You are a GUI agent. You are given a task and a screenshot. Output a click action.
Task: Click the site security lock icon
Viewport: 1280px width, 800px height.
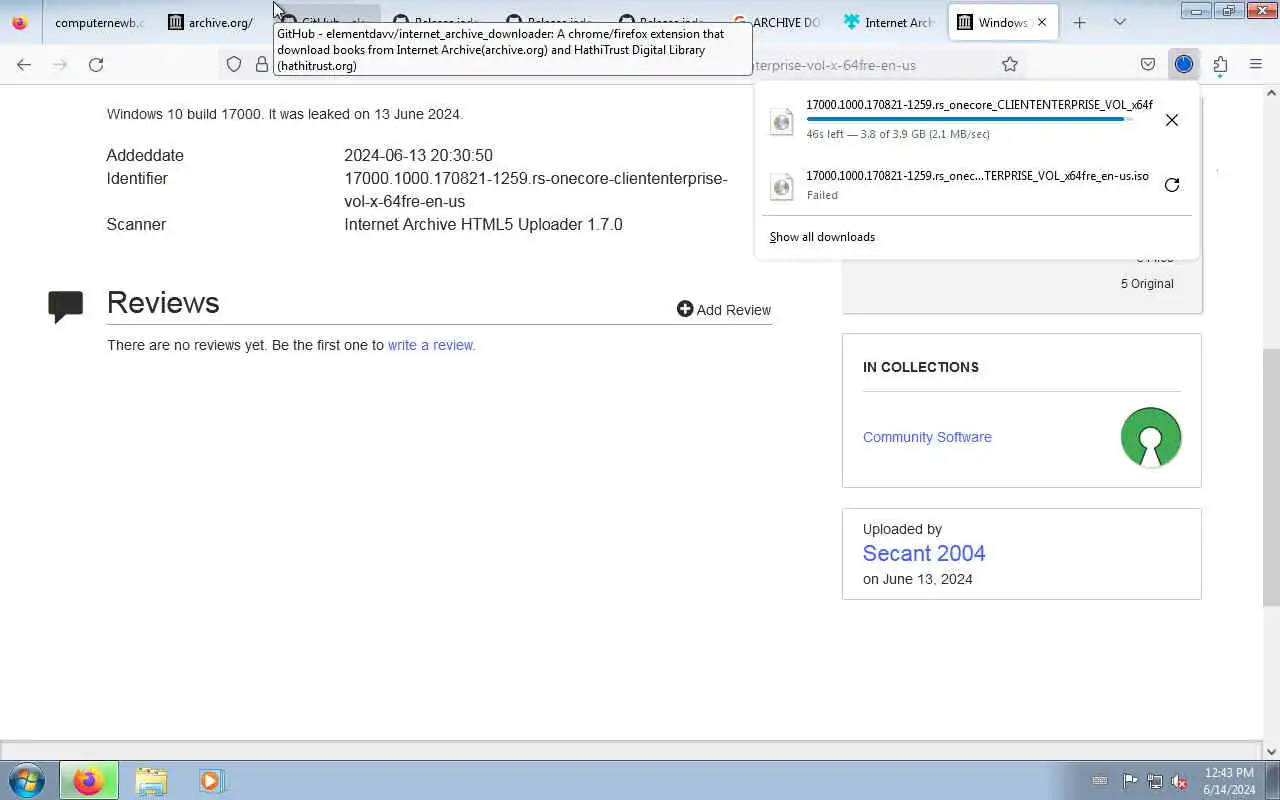point(261,64)
